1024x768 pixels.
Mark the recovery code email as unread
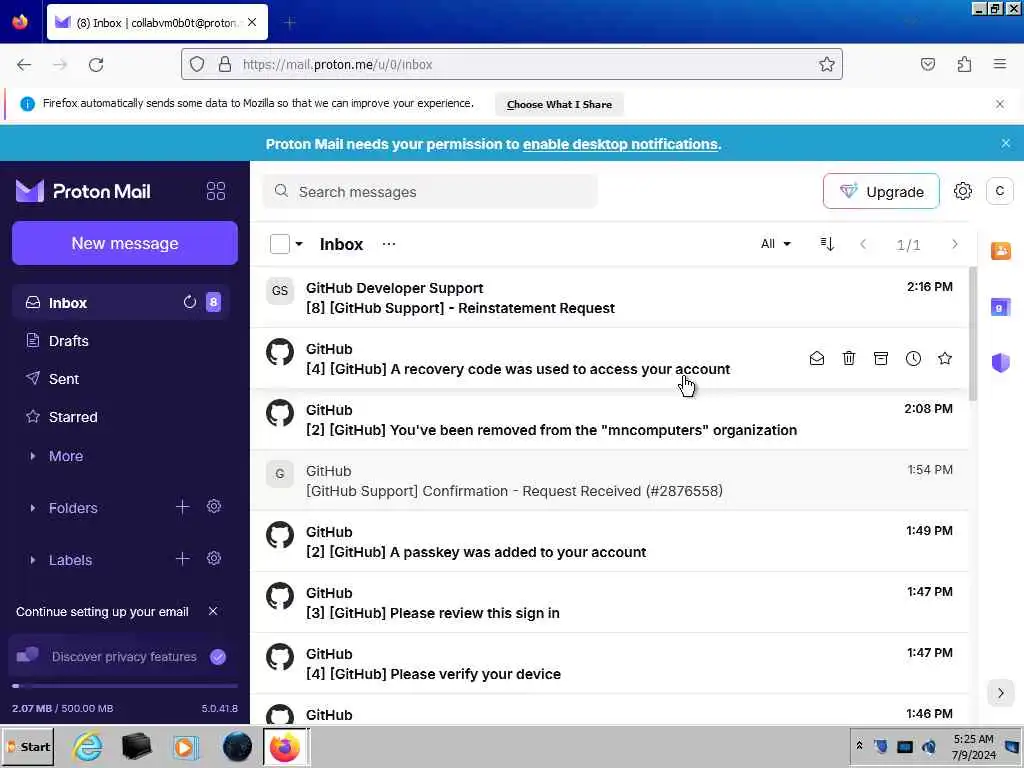[x=816, y=359]
